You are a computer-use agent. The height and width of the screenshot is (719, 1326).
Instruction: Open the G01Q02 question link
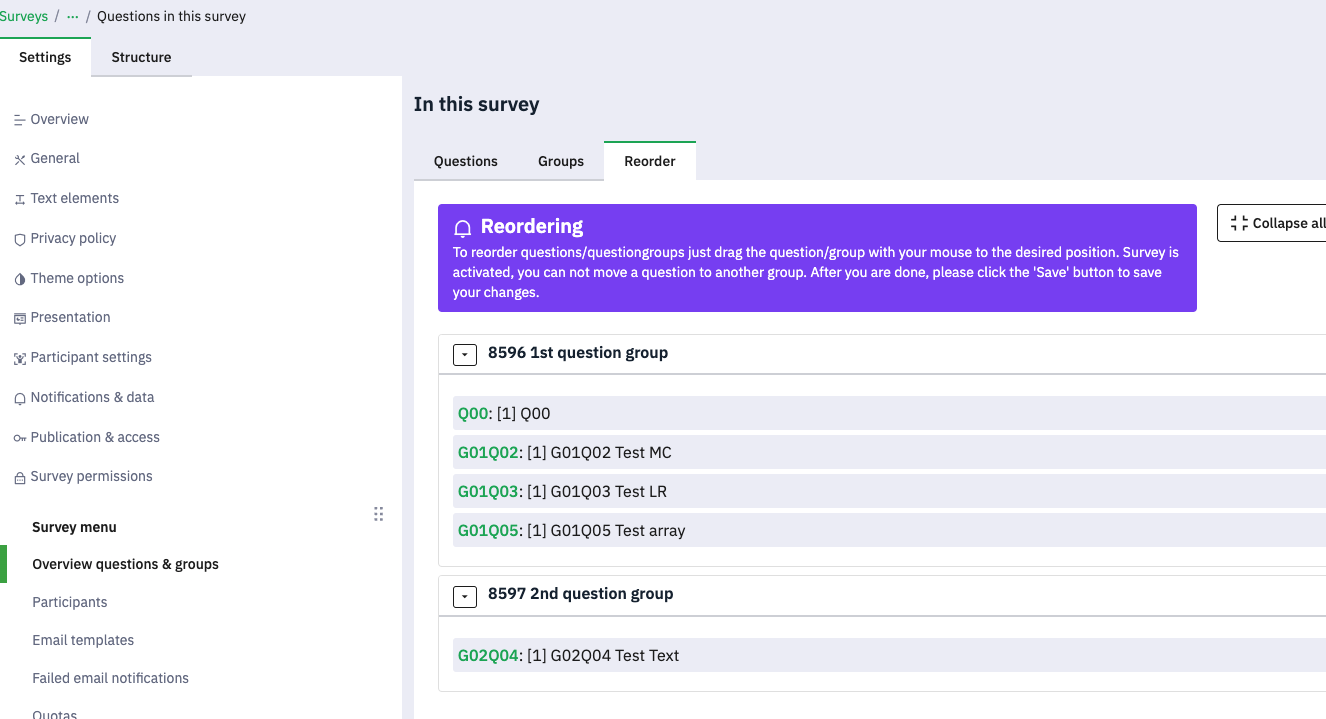488,453
